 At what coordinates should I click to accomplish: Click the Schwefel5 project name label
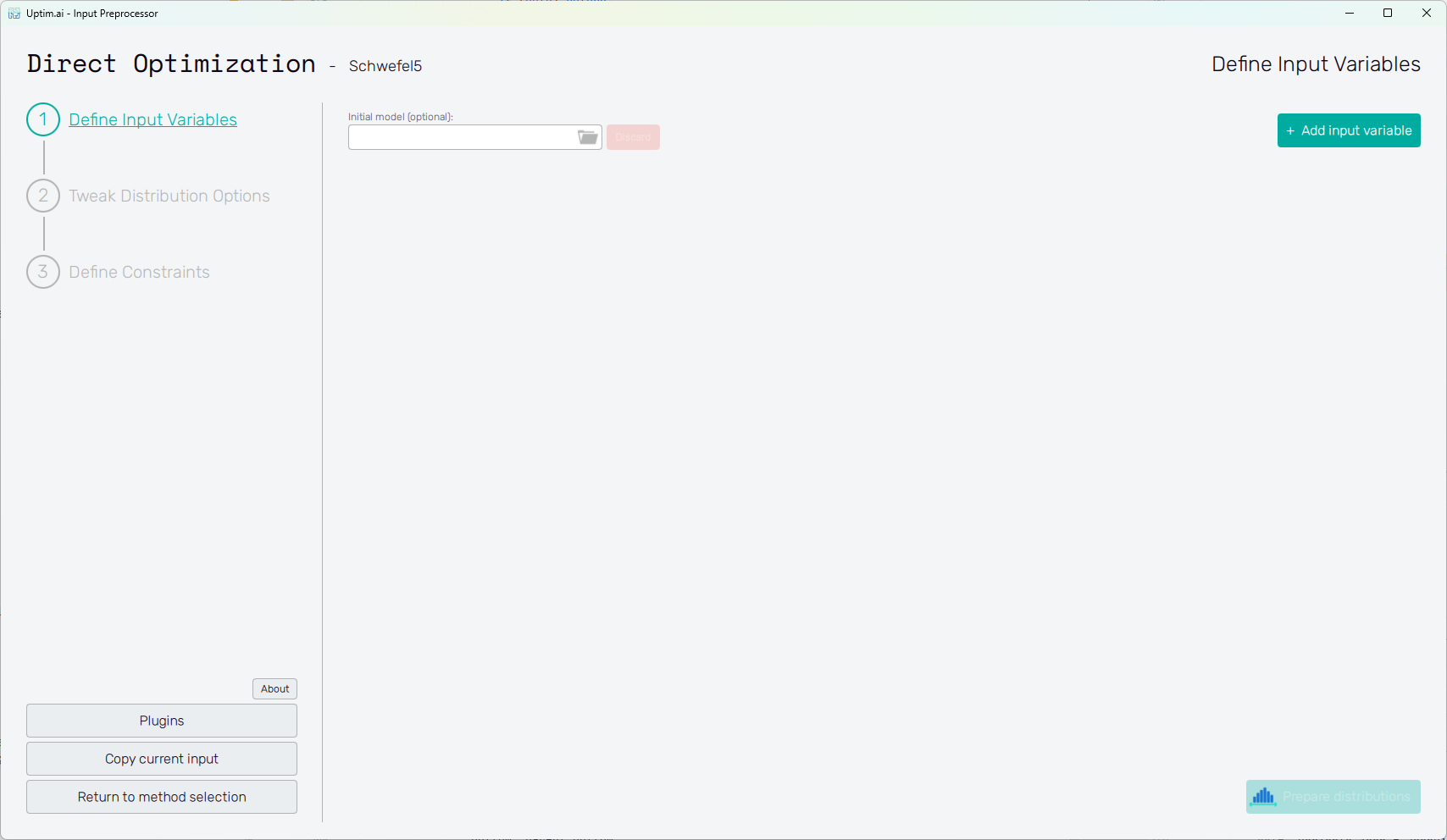pyautogui.click(x=385, y=66)
